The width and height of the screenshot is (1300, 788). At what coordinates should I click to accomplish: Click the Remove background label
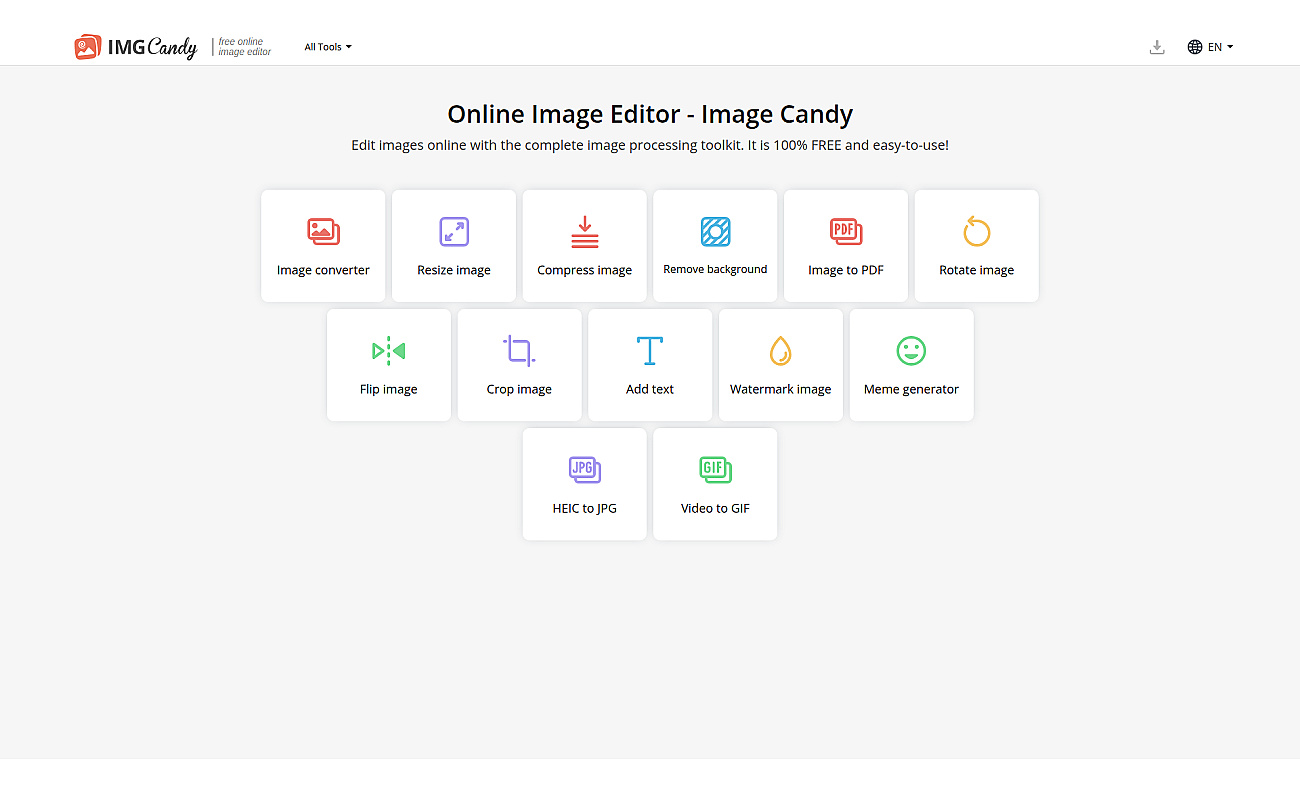[715, 269]
